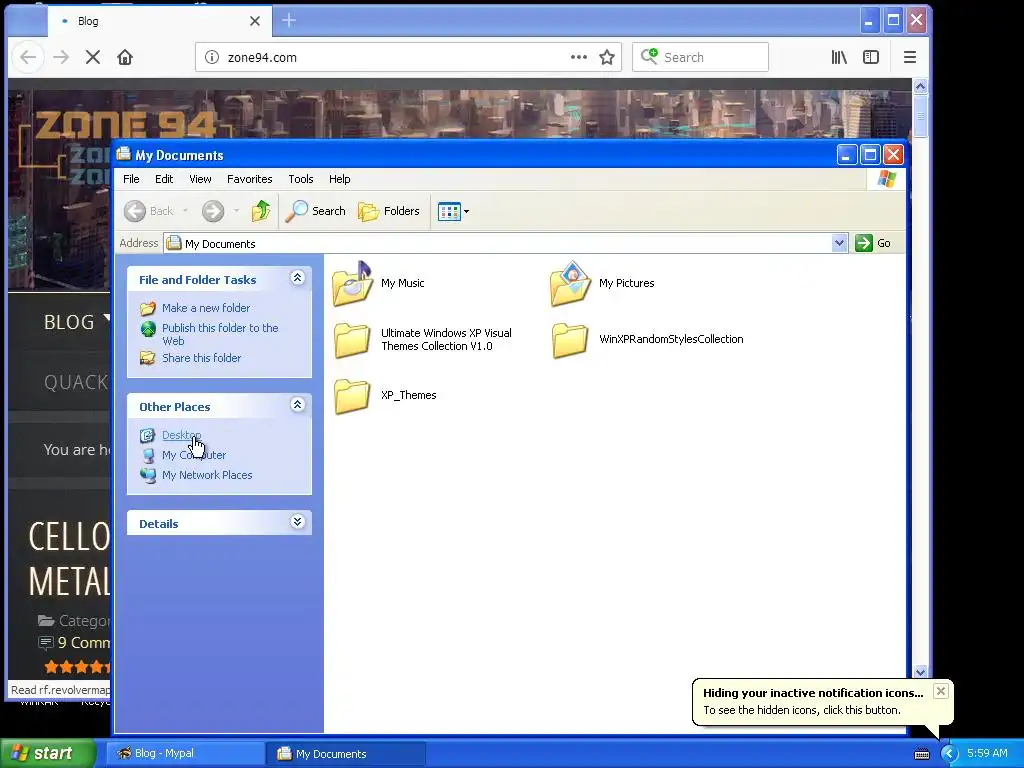Click the browser Search input field
Viewport: 1024px width, 768px height.
pos(700,57)
